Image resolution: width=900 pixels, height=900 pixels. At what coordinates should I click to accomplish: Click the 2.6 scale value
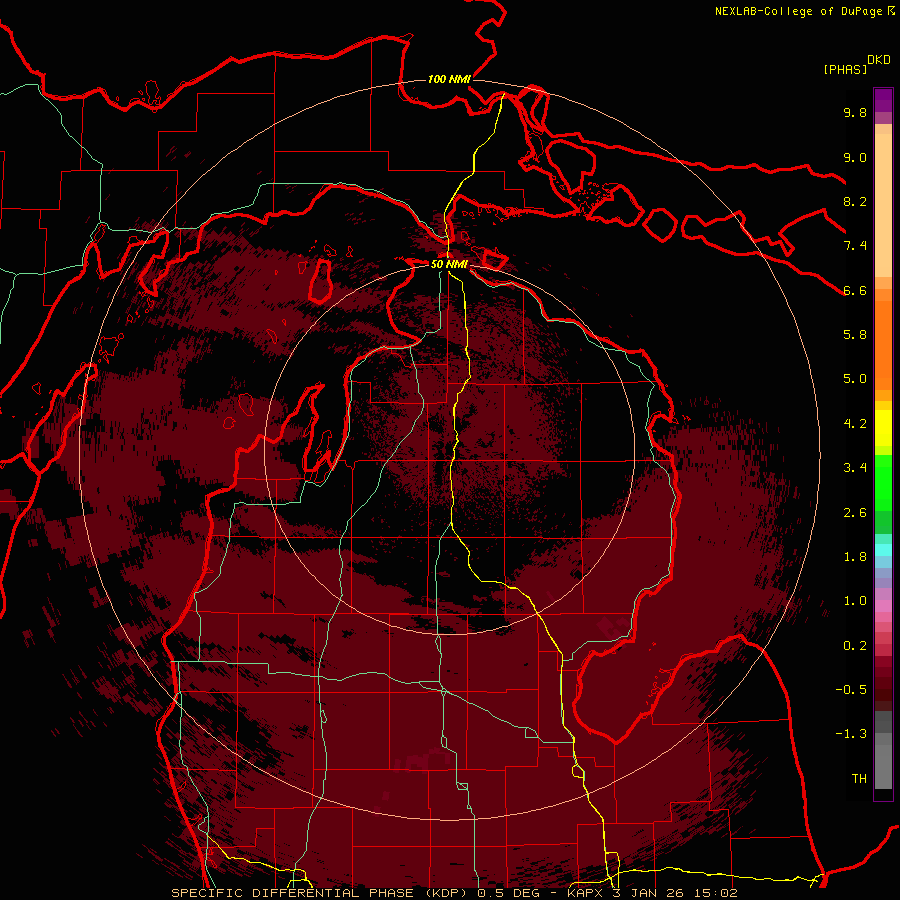tap(855, 513)
